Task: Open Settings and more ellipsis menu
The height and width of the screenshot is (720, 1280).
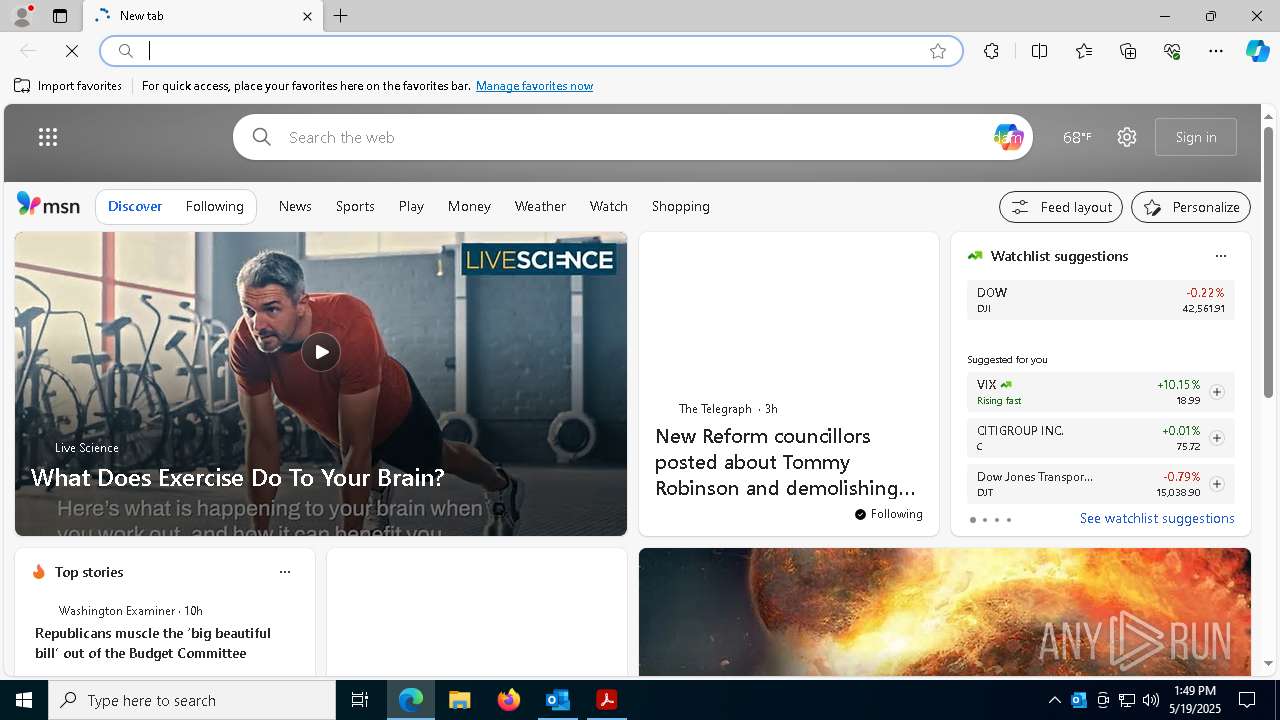Action: pos(1216,51)
